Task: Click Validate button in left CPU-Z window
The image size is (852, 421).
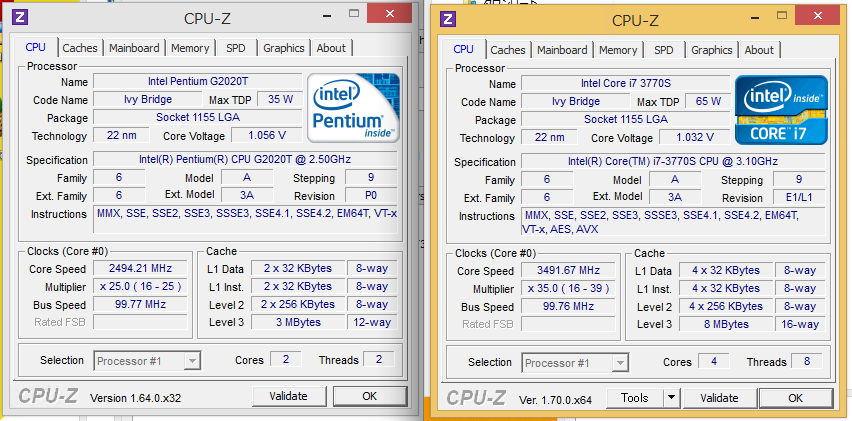Action: point(289,397)
